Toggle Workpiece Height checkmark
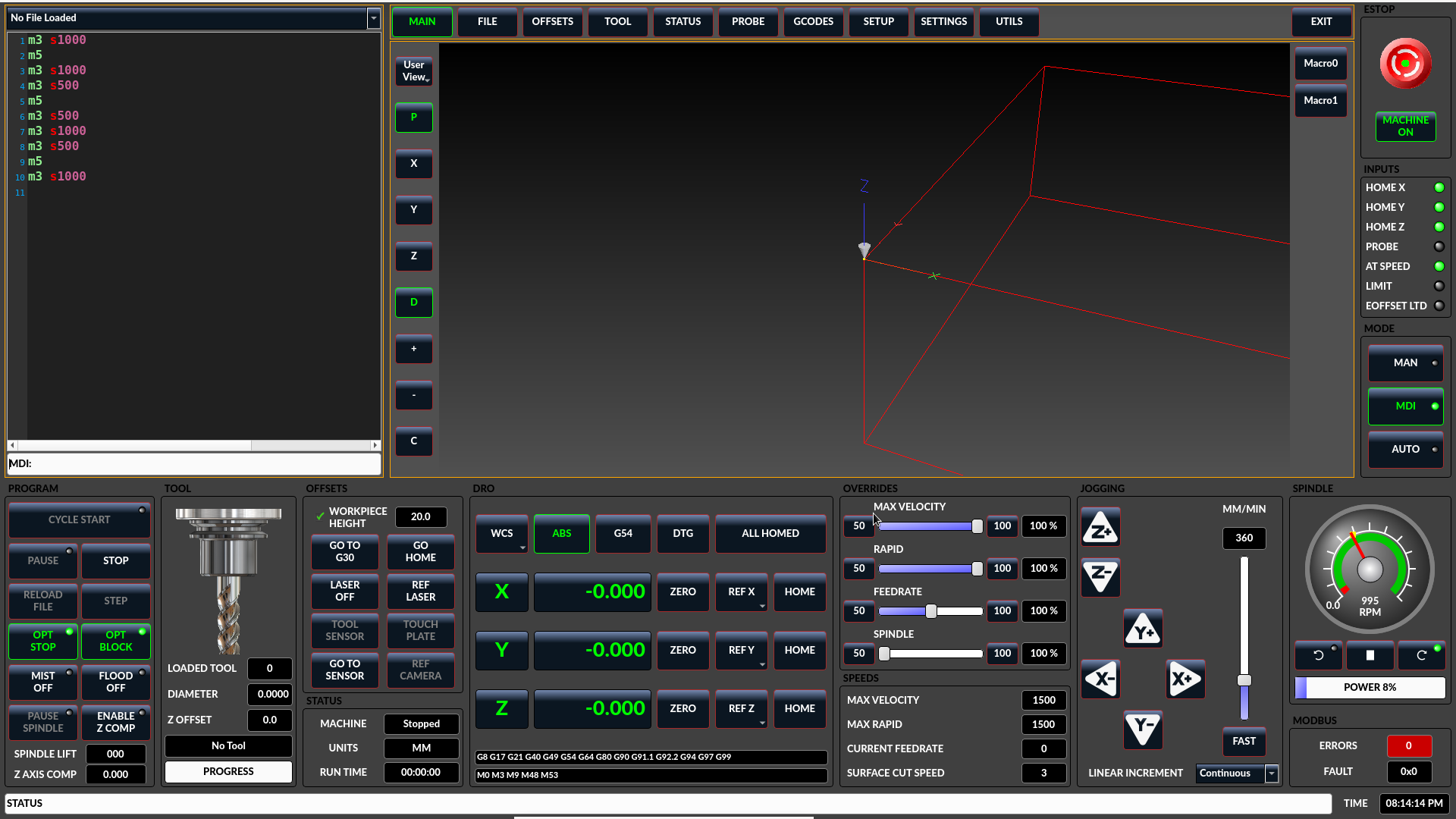Image resolution: width=1456 pixels, height=819 pixels. [x=320, y=516]
